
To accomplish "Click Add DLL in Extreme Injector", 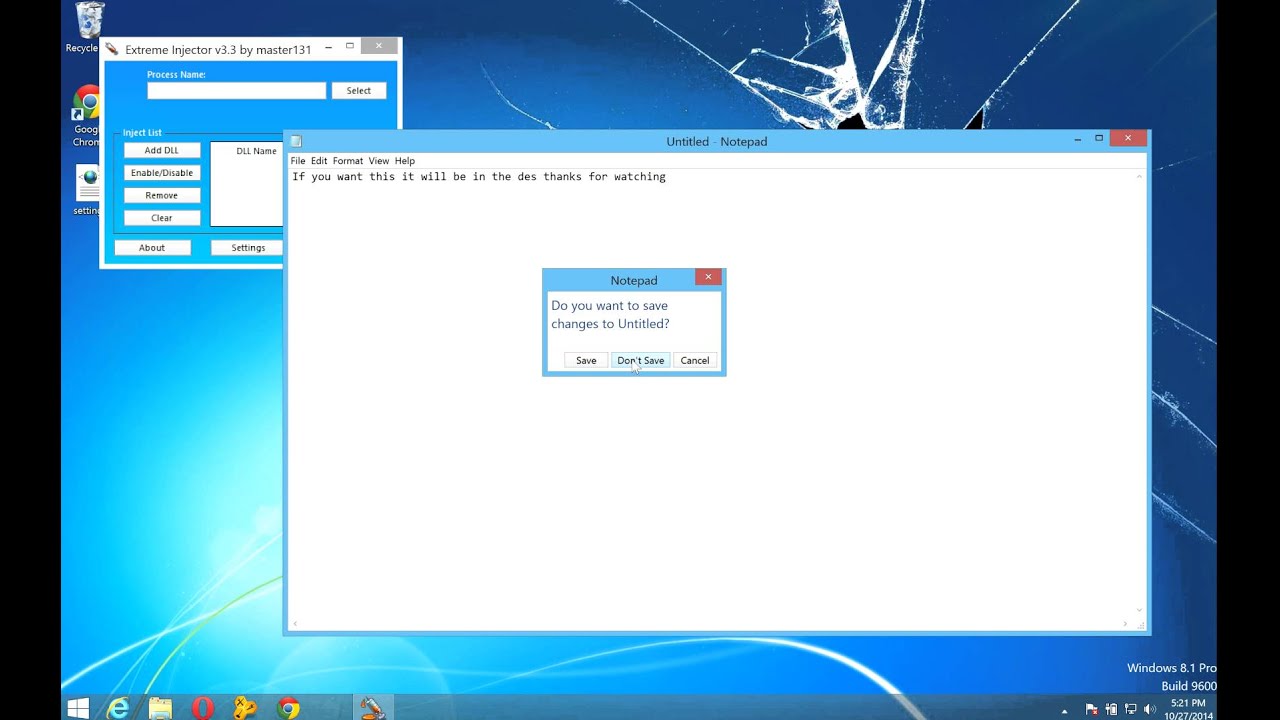I will tap(162, 150).
